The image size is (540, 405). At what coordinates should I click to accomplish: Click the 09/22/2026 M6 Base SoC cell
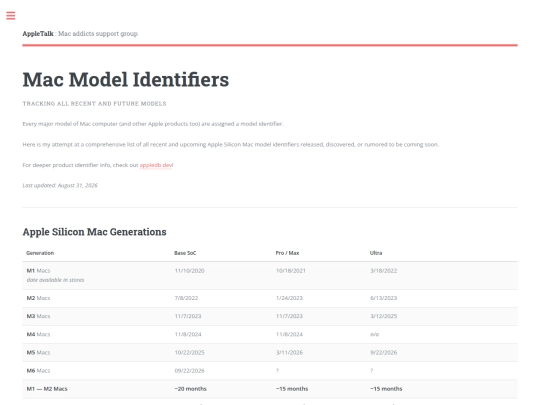pyautogui.click(x=189, y=371)
